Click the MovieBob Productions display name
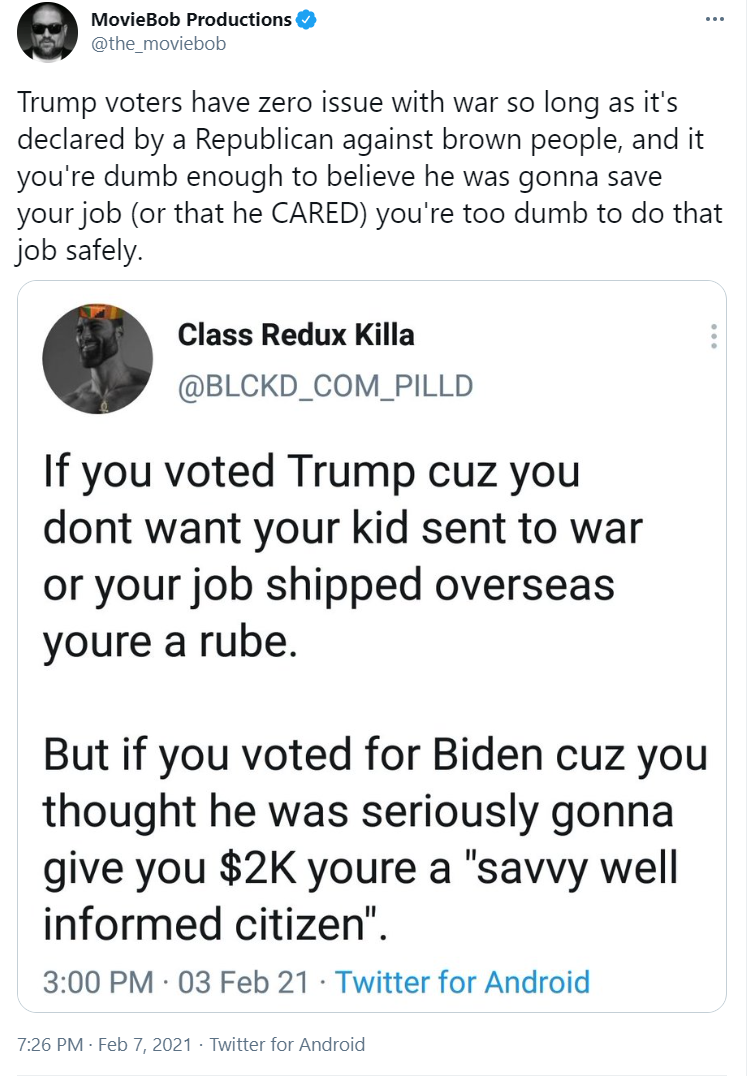This screenshot has height=1076, width=752. [191, 20]
